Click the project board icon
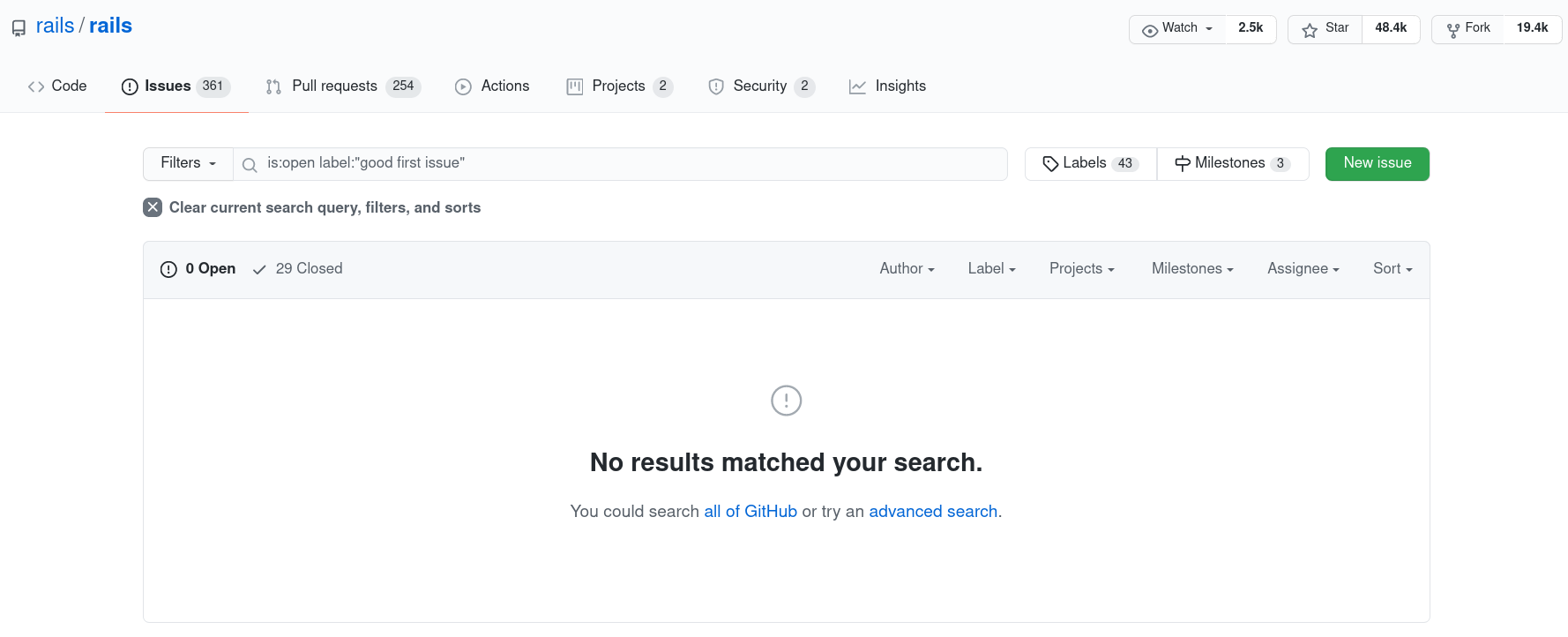Image resolution: width=1568 pixels, height=637 pixels. pos(575,86)
